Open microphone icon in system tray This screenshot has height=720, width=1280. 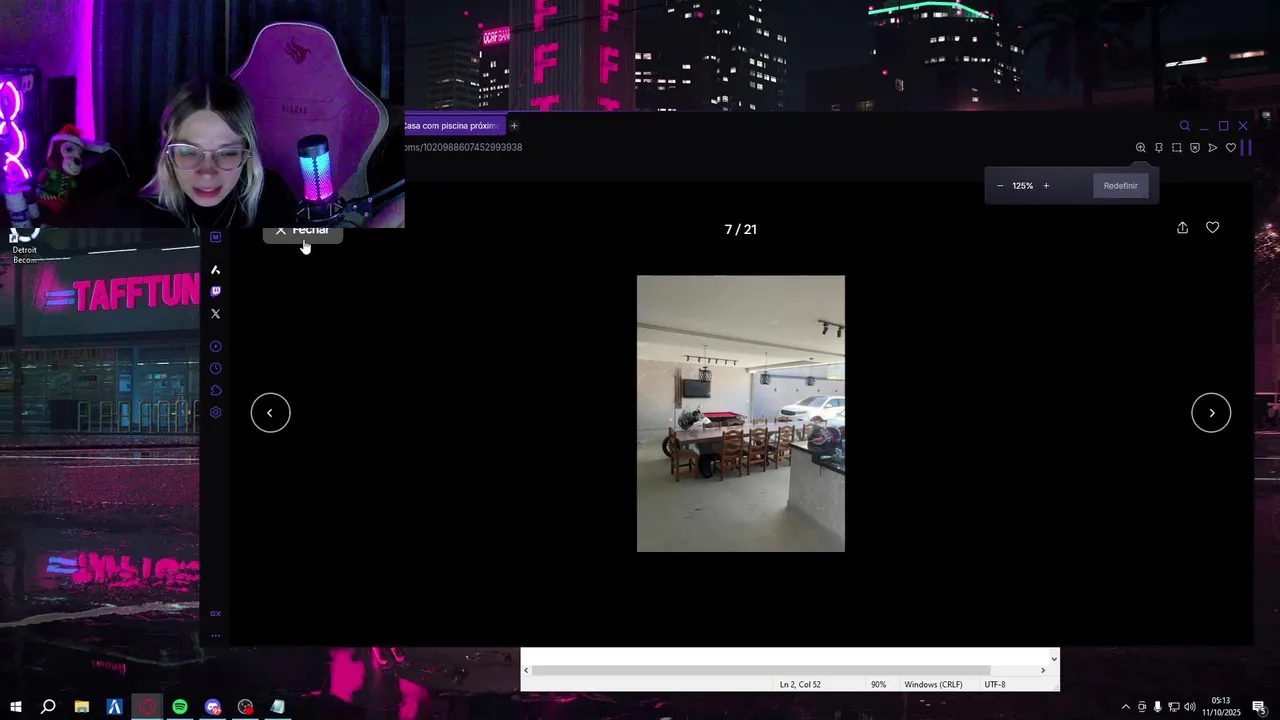pyautogui.click(x=1158, y=707)
